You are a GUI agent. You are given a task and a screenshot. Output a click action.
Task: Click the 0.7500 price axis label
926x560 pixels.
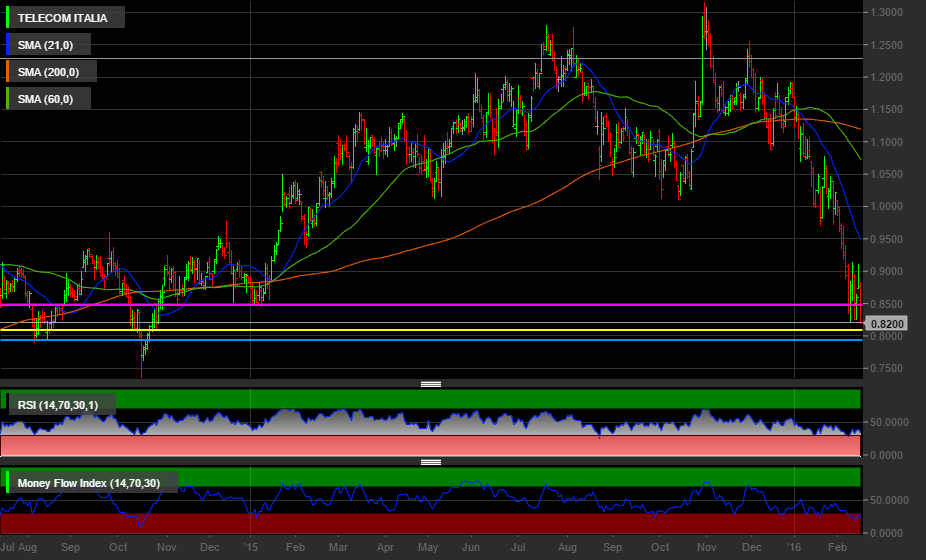point(886,369)
